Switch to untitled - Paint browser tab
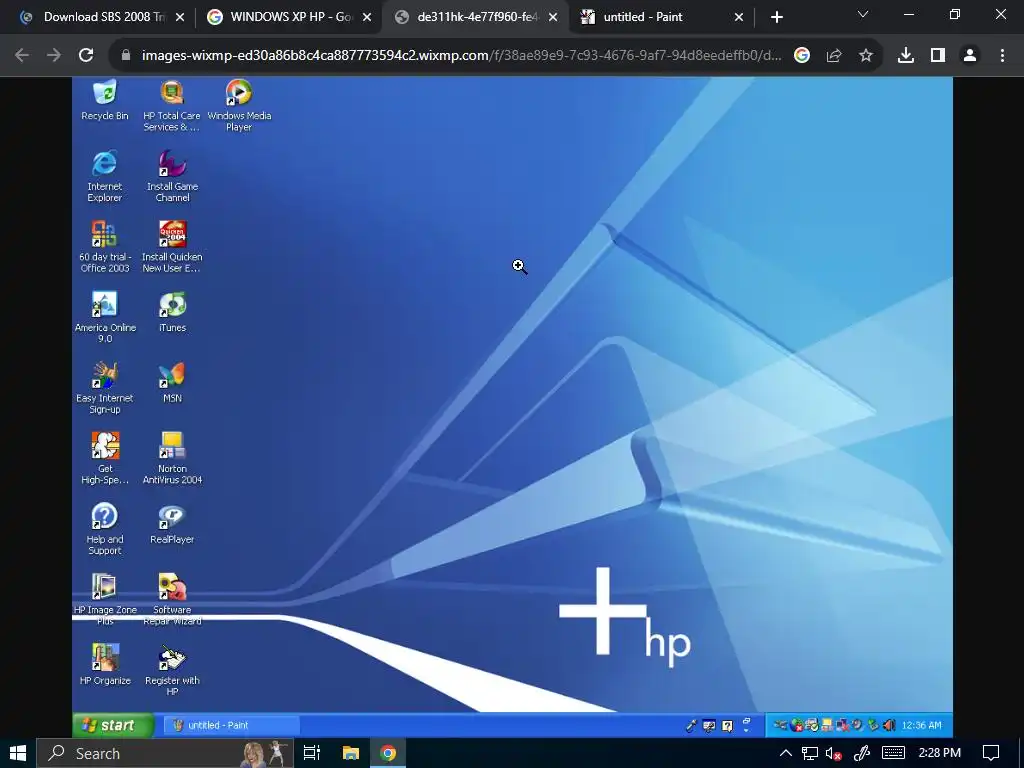 [662, 17]
